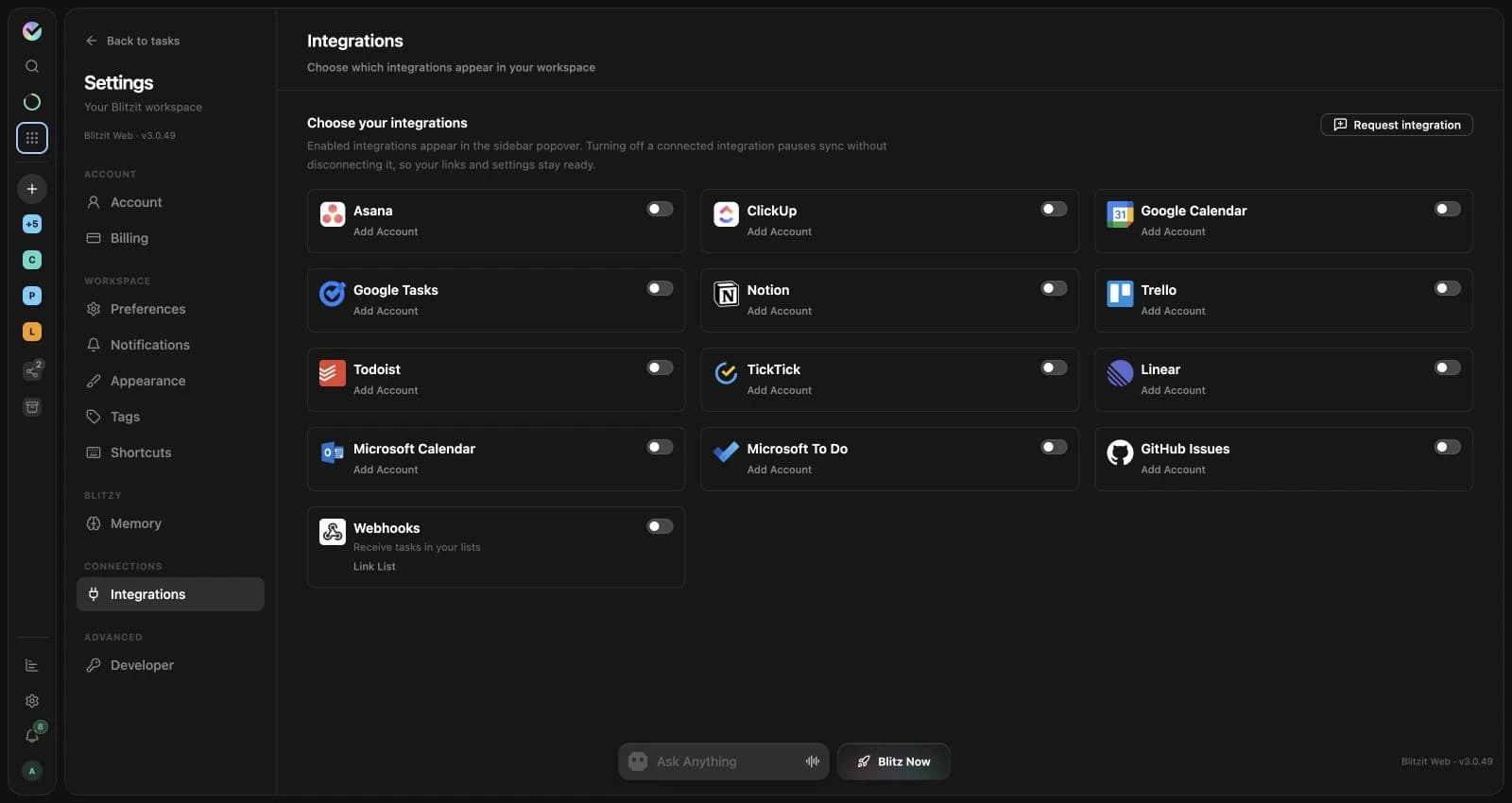
Task: Switch on the Trello integration toggle
Action: (1448, 288)
